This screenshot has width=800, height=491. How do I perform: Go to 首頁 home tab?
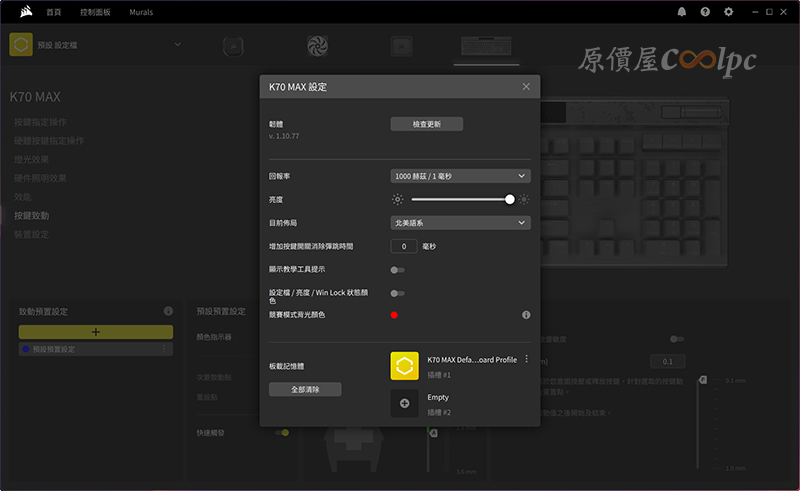pyautogui.click(x=54, y=12)
